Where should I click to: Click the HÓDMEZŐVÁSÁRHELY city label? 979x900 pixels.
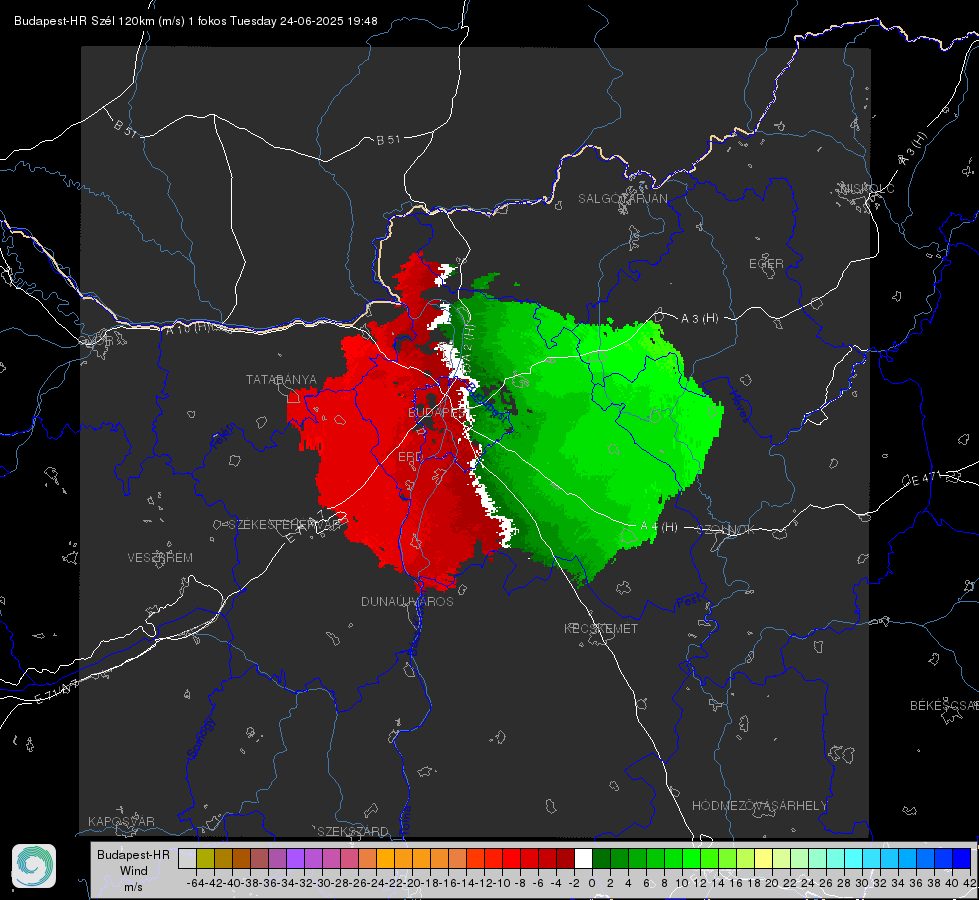(760, 806)
